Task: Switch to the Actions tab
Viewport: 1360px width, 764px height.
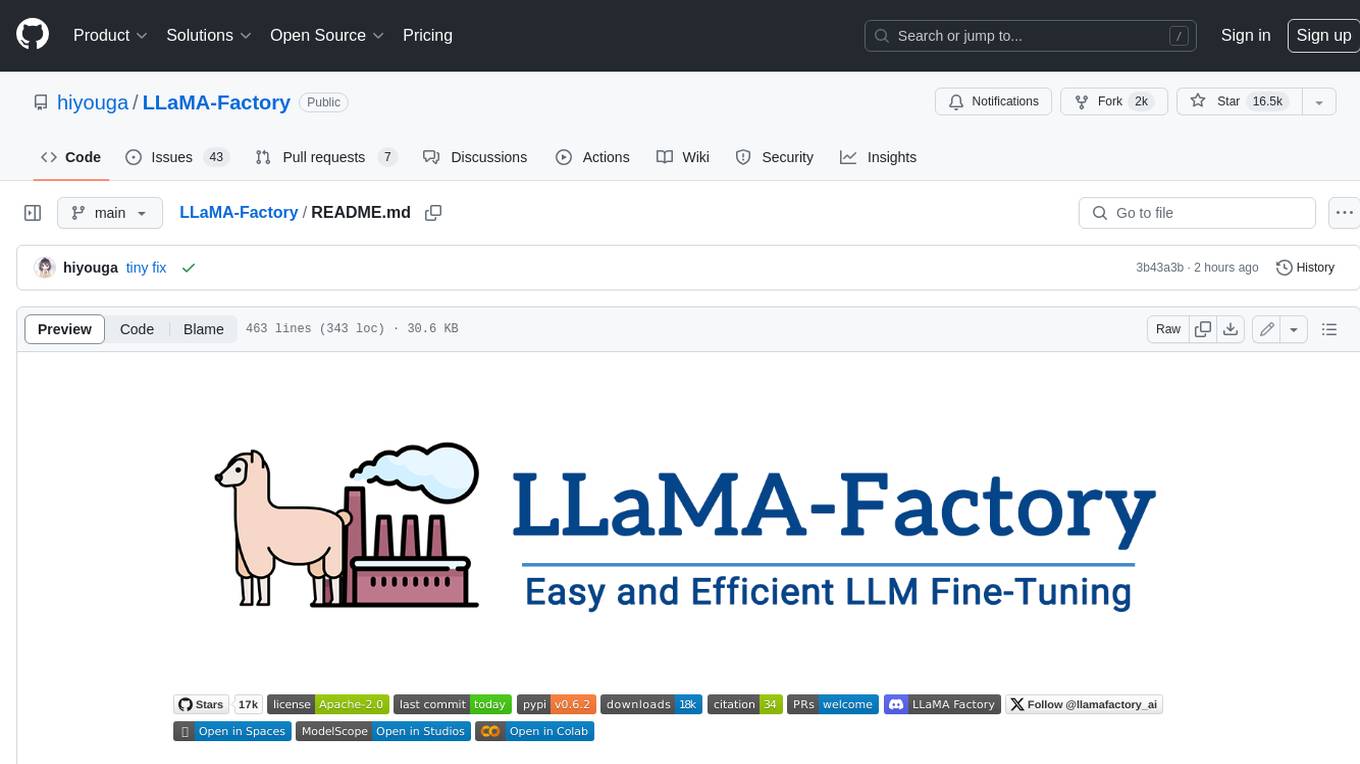Action: [592, 157]
